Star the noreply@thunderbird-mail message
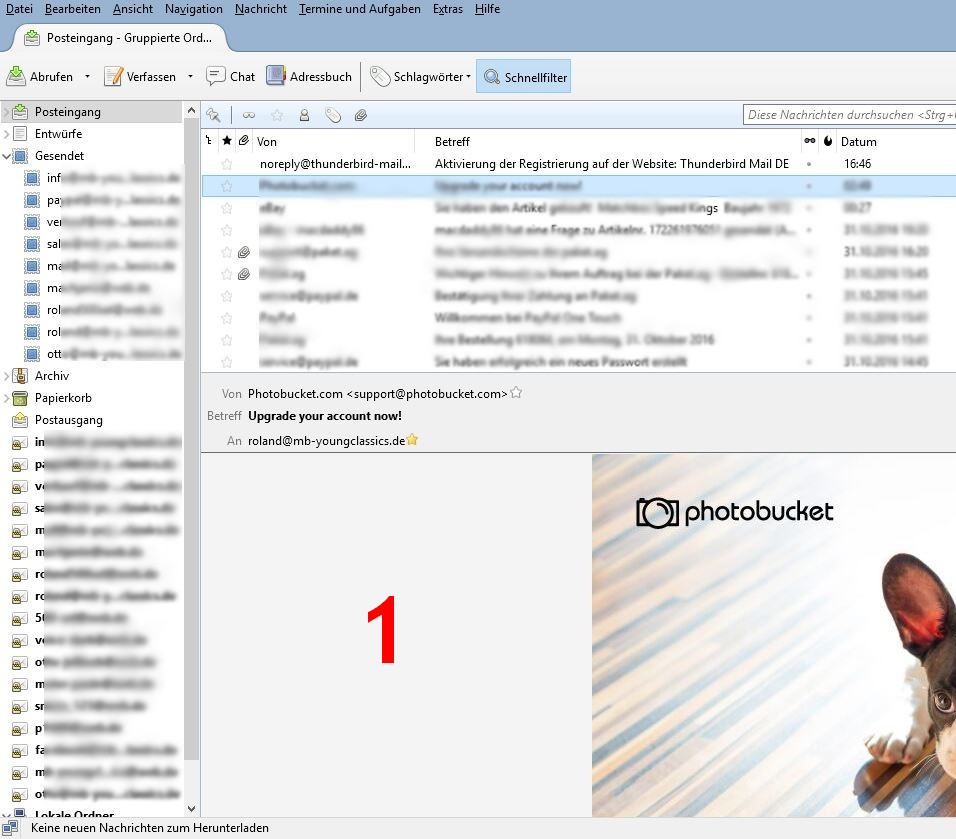This screenshot has height=839, width=956. [x=227, y=163]
